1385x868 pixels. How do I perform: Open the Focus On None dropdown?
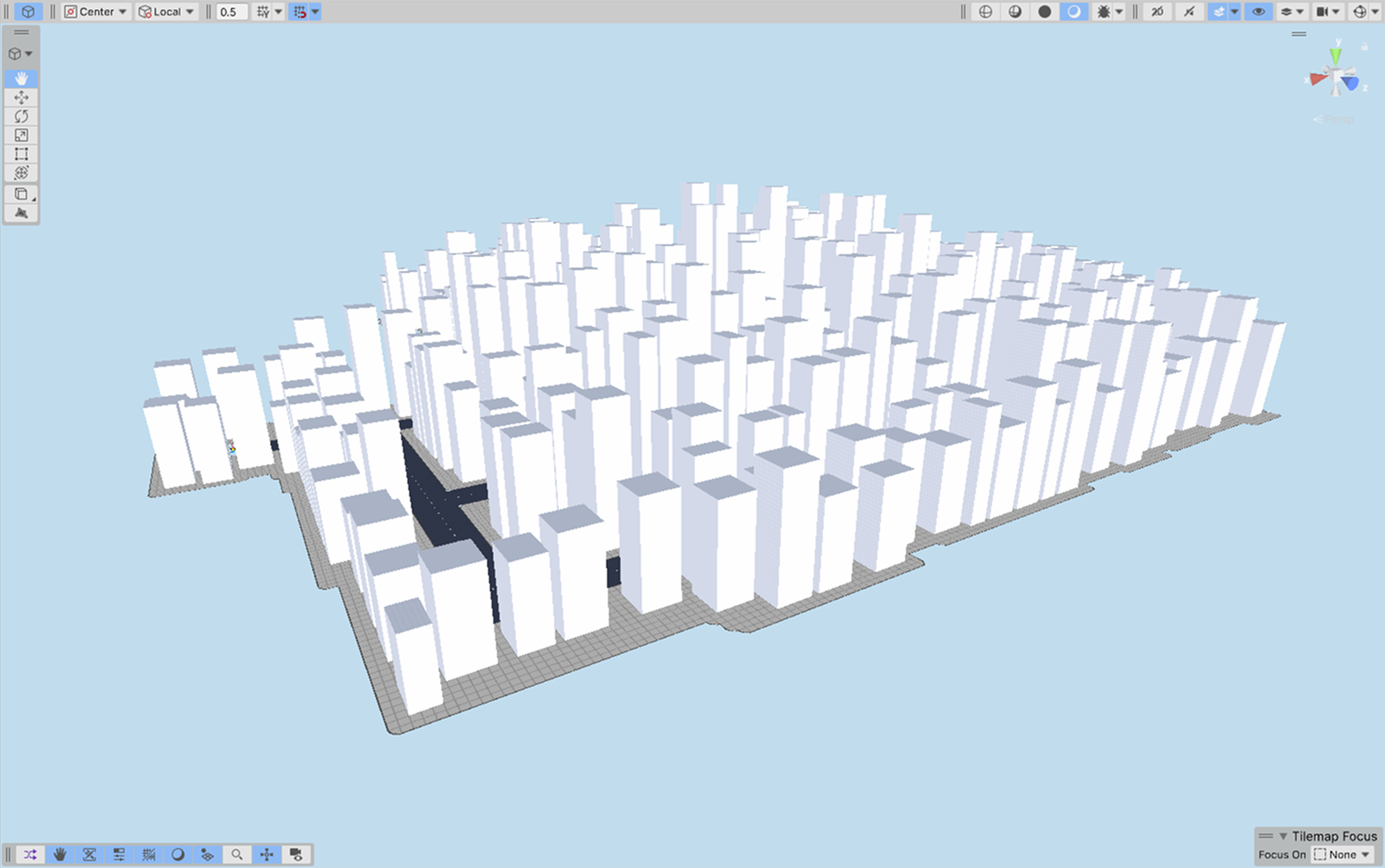pos(1342,855)
